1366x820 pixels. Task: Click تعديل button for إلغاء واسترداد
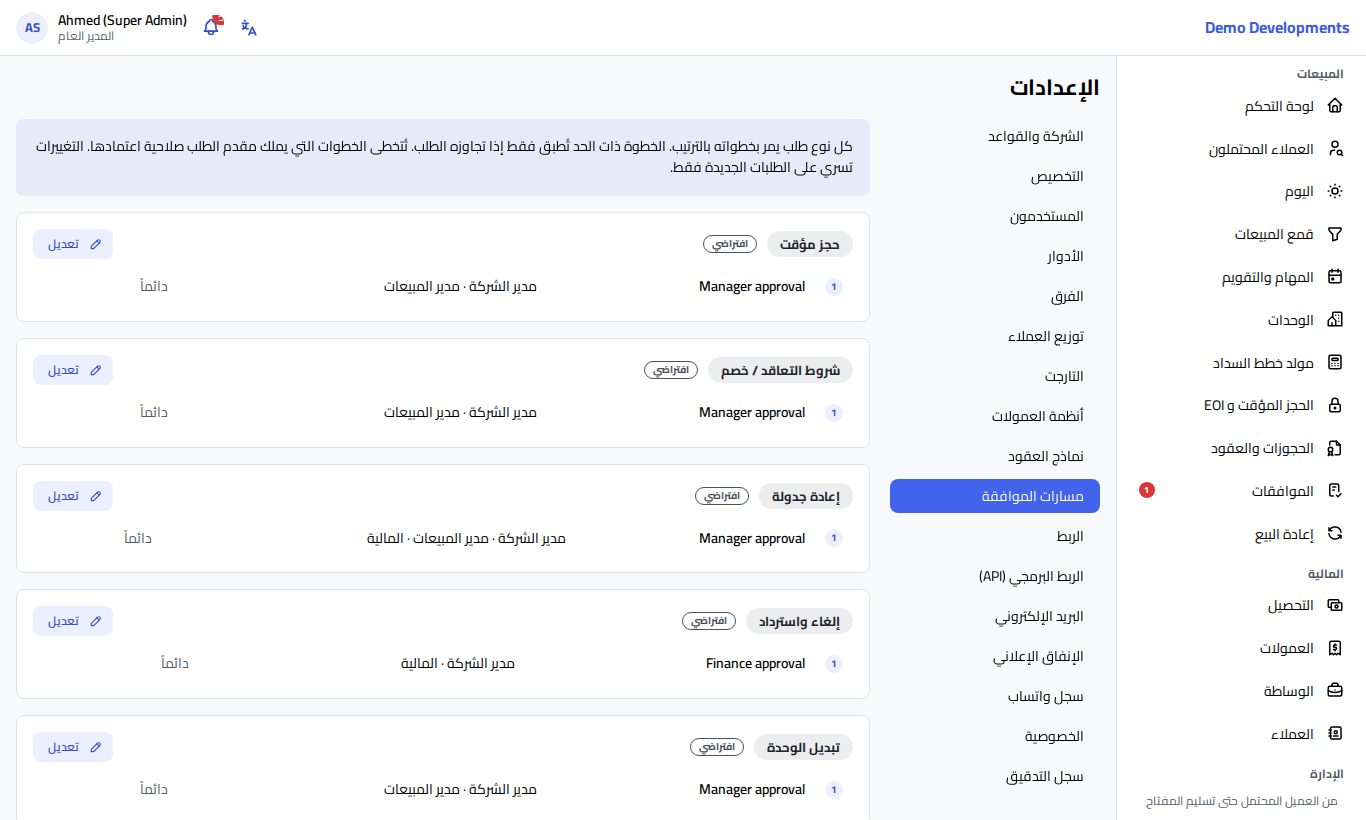coord(73,621)
